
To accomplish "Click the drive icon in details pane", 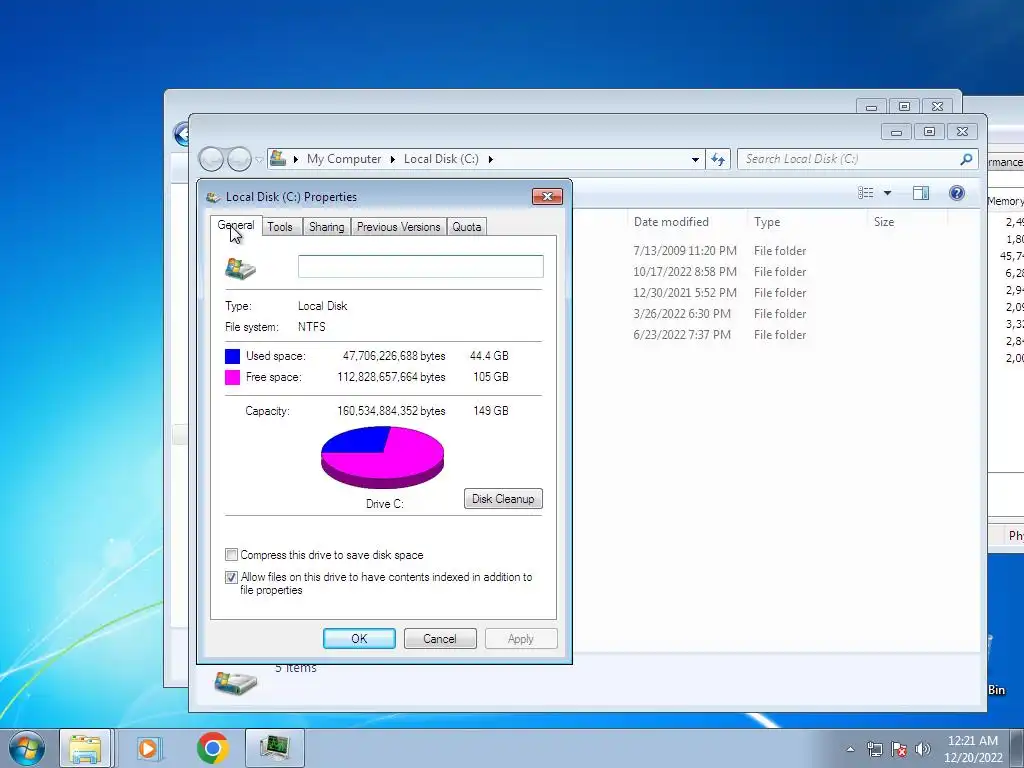I will (x=236, y=682).
